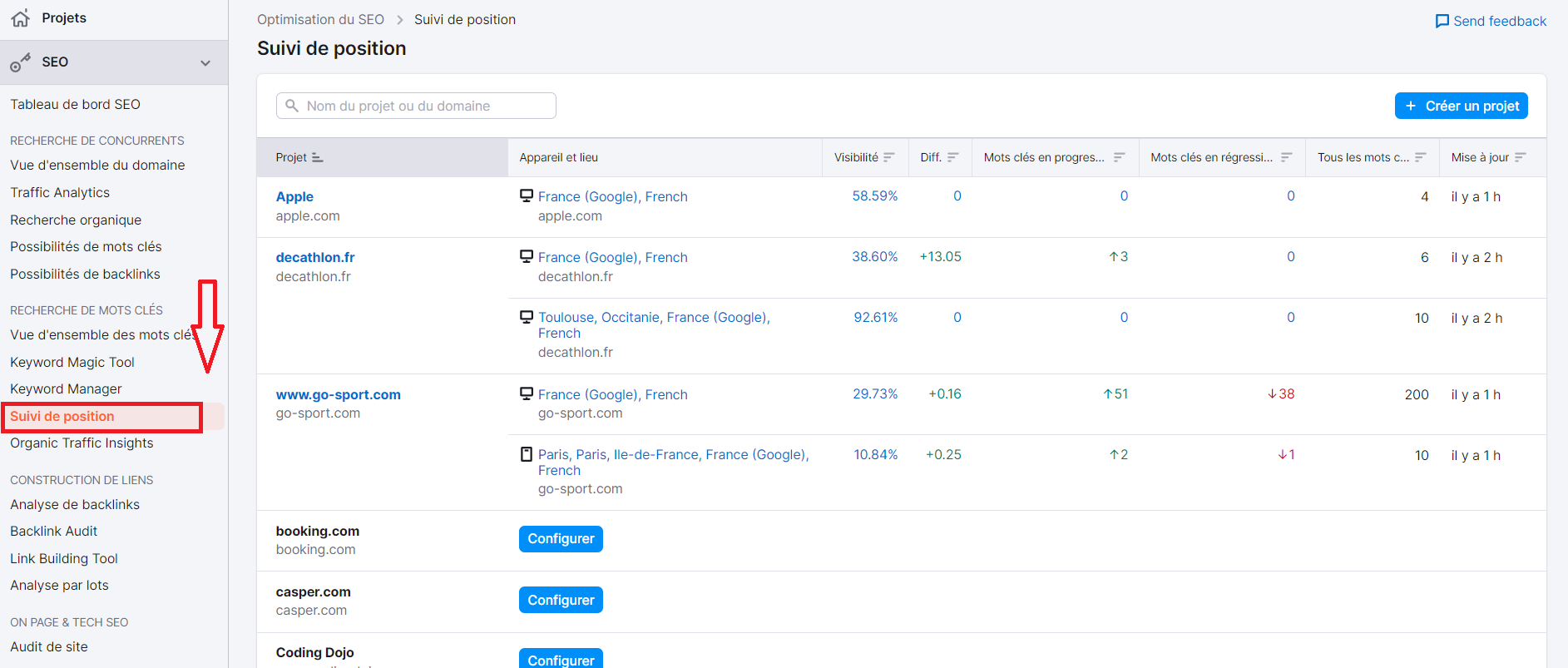The width and height of the screenshot is (1568, 668).
Task: Click desktop icon in Apple row
Action: 527,195
